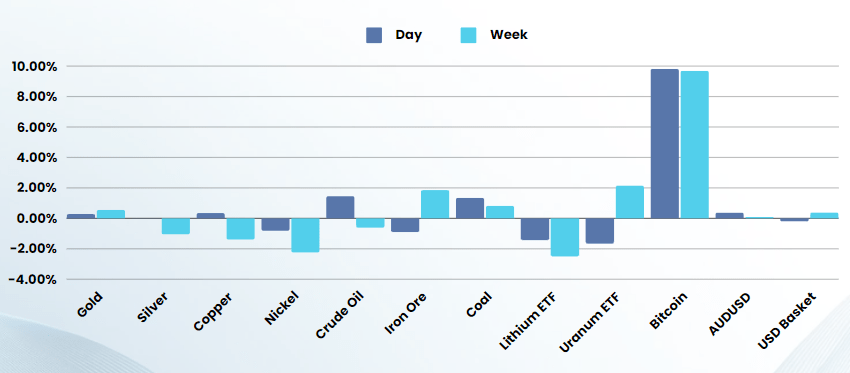
Task: Click the Nickel Week bar
Action: click(305, 235)
